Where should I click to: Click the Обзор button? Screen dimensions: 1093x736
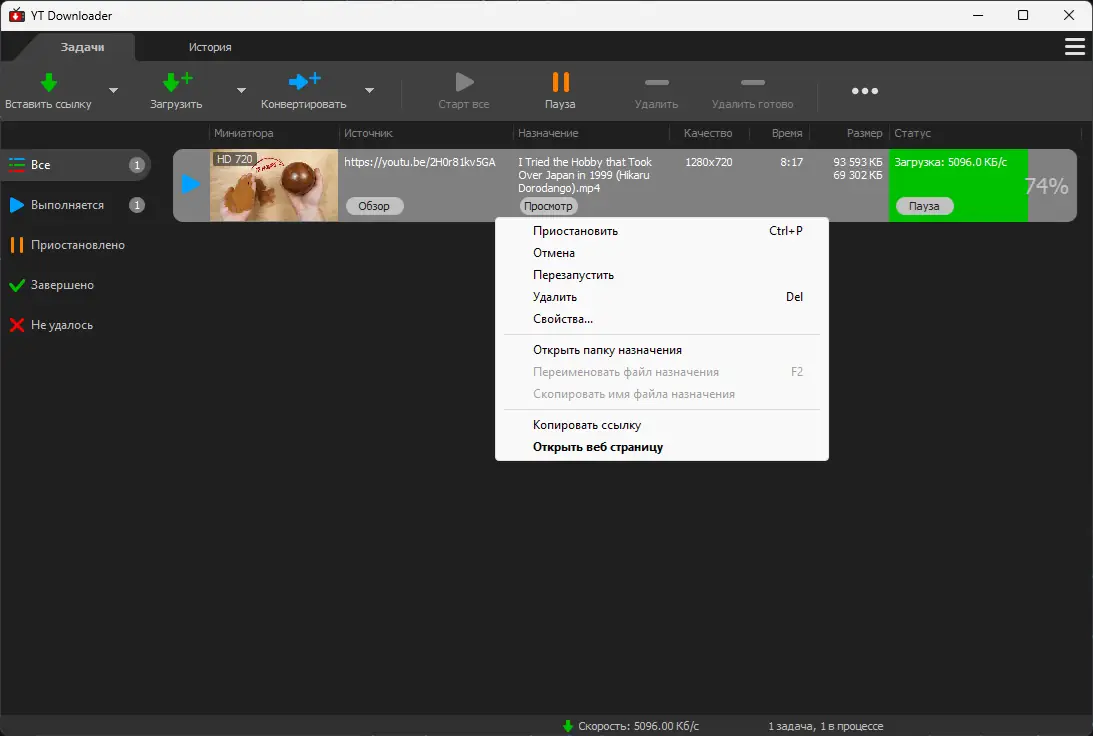[x=374, y=206]
